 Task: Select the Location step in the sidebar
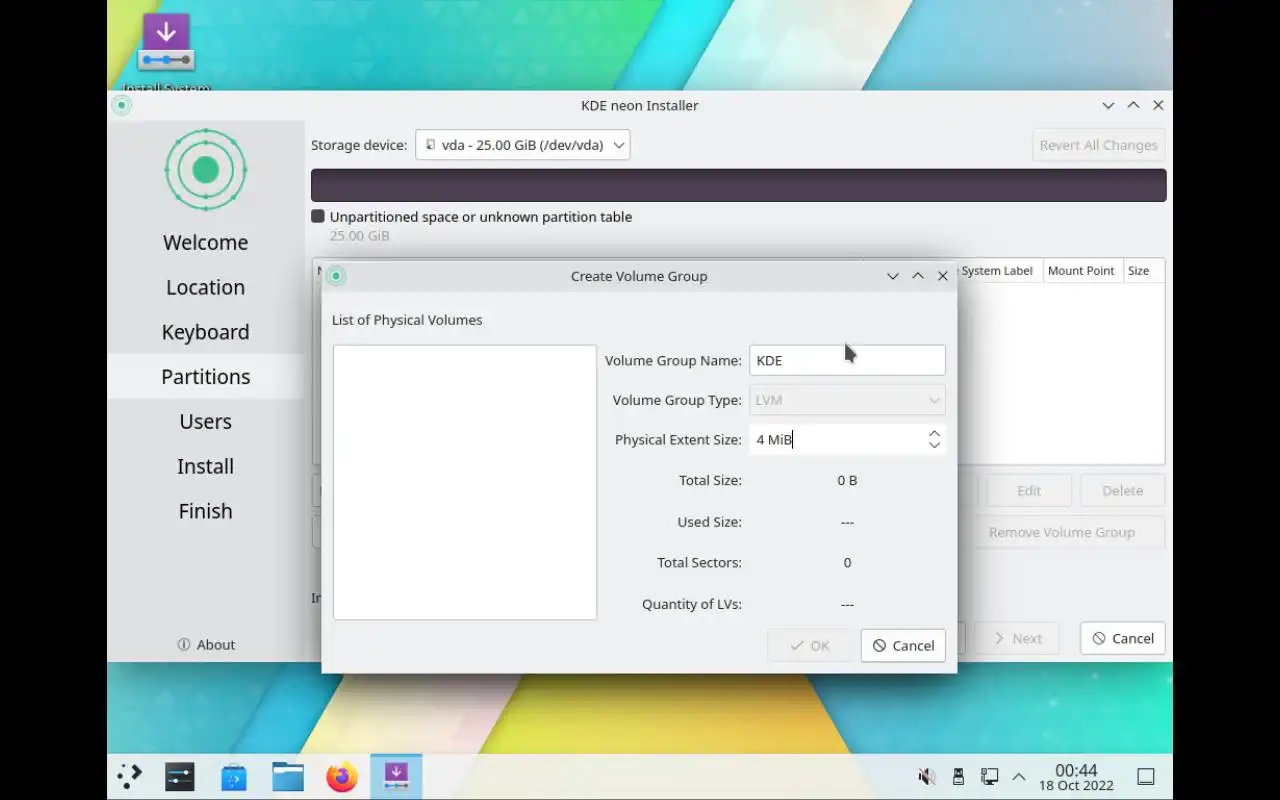pyautogui.click(x=206, y=287)
